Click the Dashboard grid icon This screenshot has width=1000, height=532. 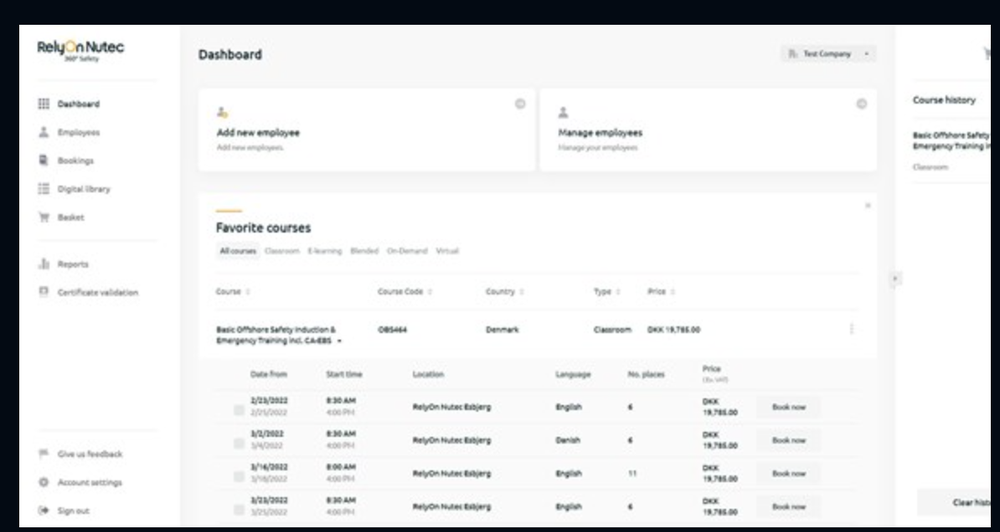click(x=43, y=104)
